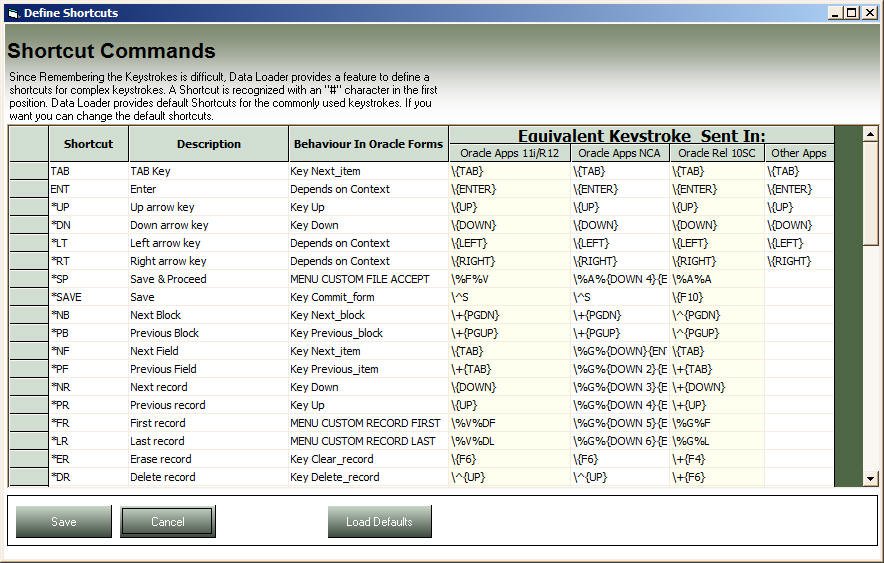
Task: Select the *NF shortcut cell
Action: pyautogui.click(x=89, y=352)
